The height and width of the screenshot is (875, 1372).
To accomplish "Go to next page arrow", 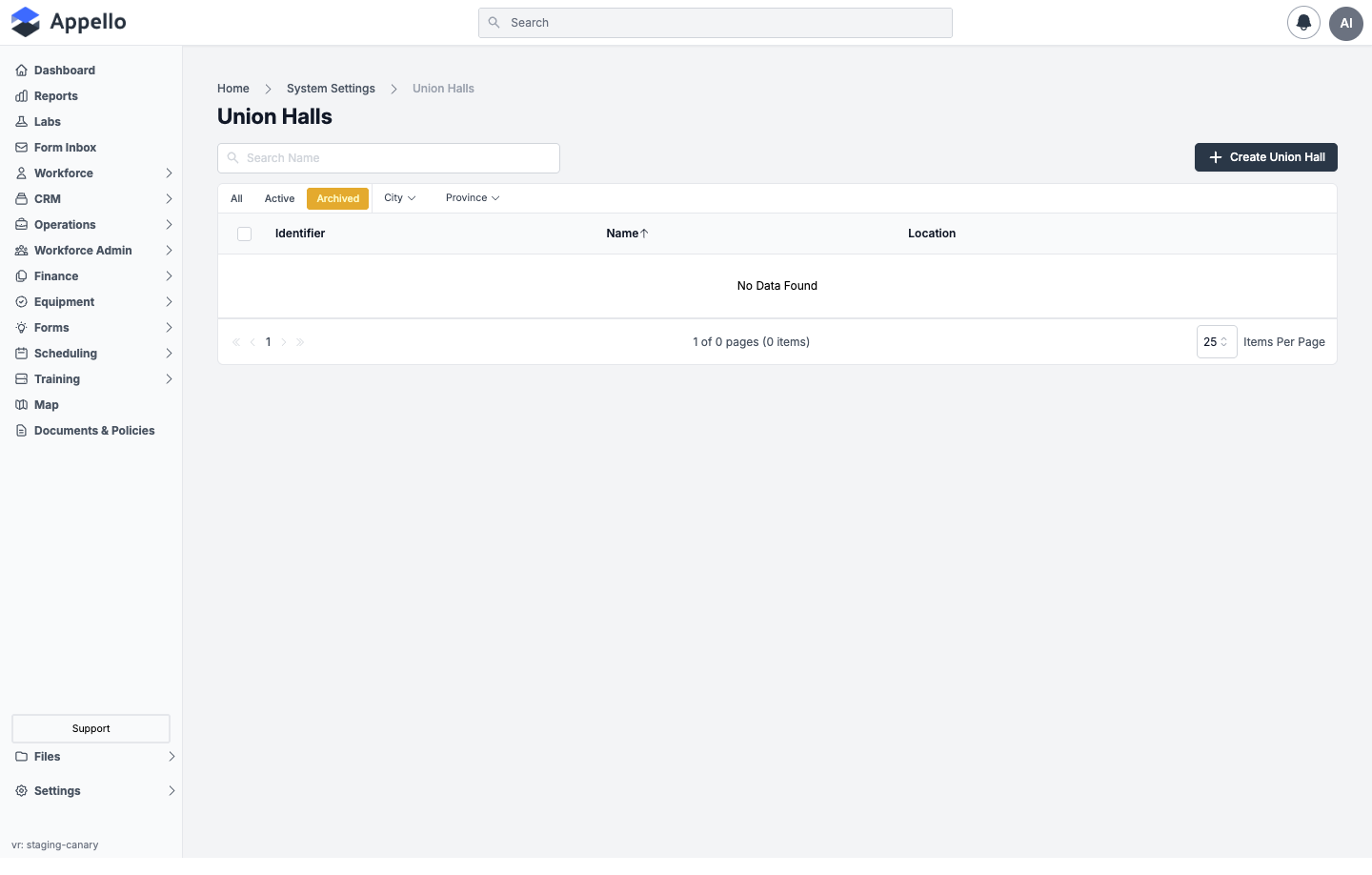I will coord(284,342).
